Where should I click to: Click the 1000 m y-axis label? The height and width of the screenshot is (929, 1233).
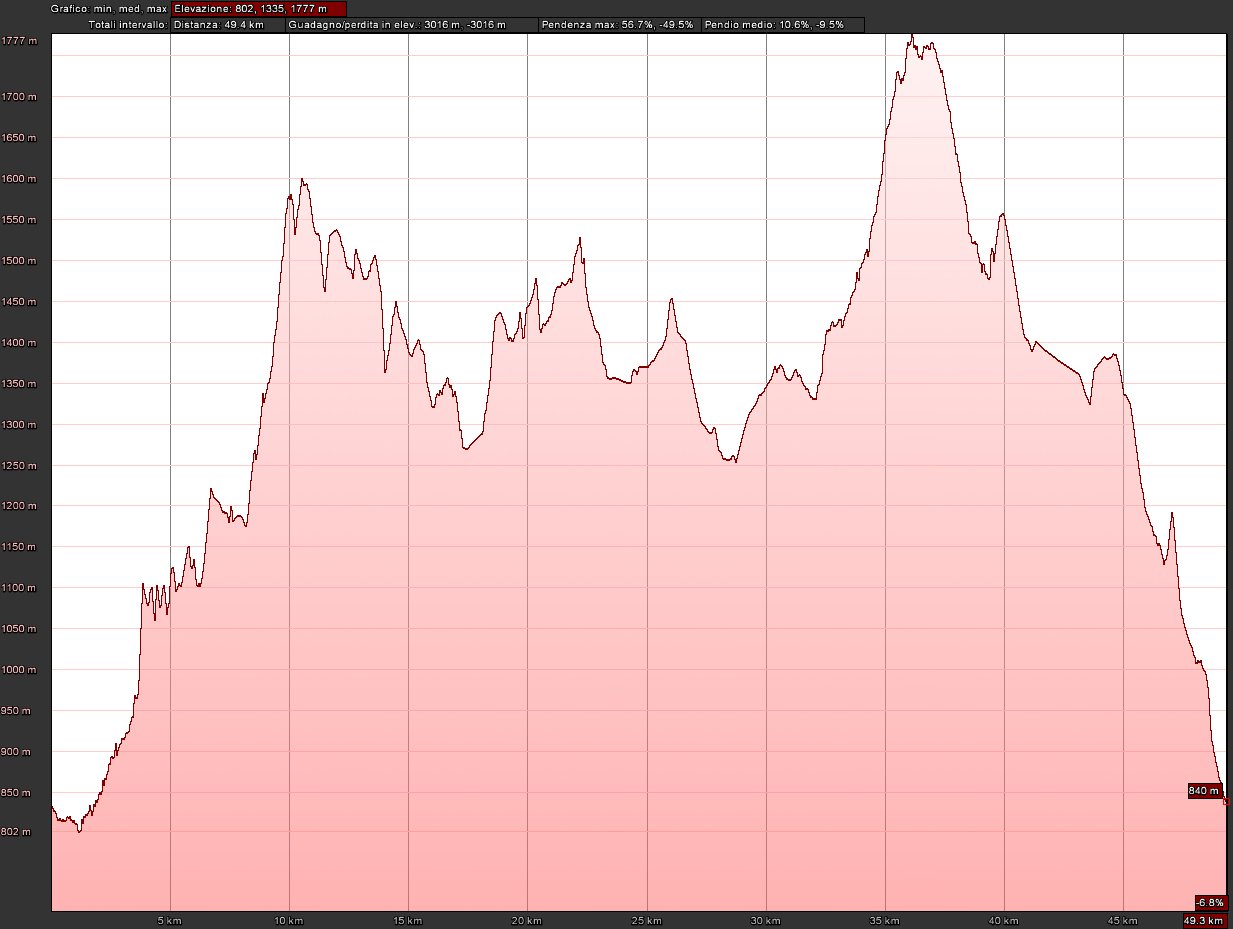pyautogui.click(x=20, y=670)
